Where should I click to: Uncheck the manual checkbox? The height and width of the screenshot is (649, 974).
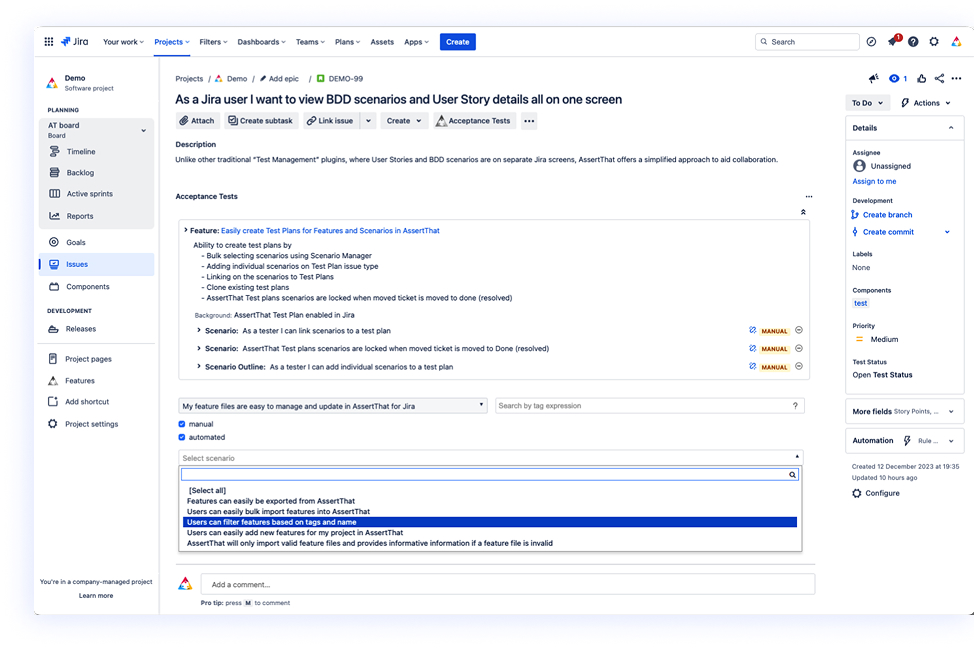(182, 424)
